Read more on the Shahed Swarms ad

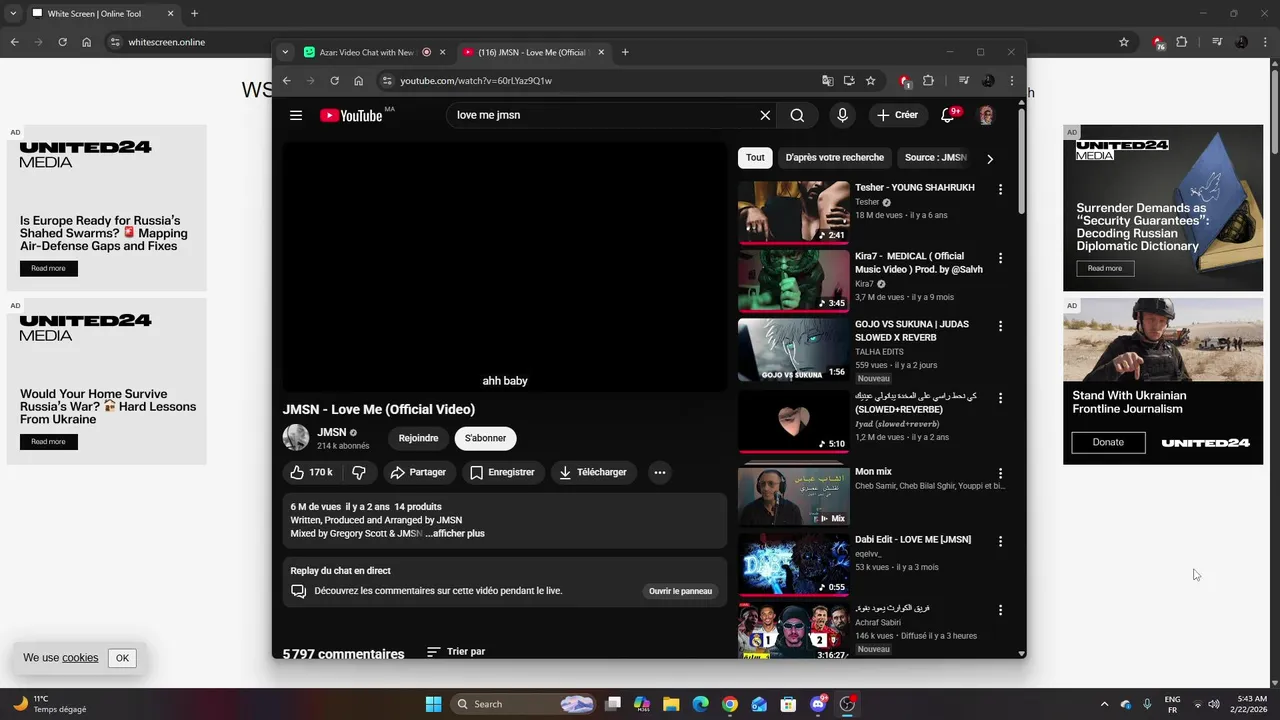[x=48, y=268]
